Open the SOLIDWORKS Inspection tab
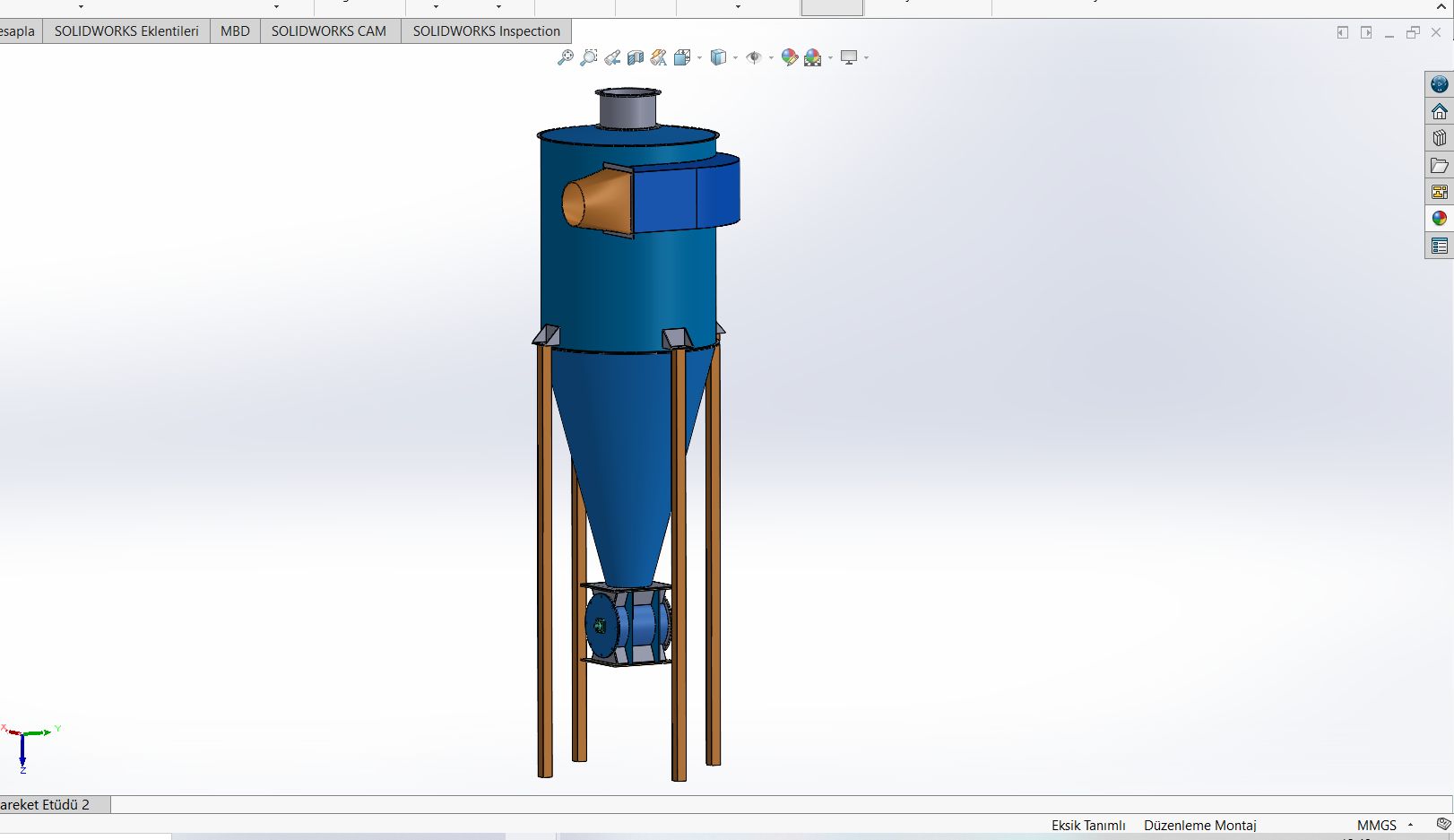Image resolution: width=1454 pixels, height=840 pixels. coord(486,30)
